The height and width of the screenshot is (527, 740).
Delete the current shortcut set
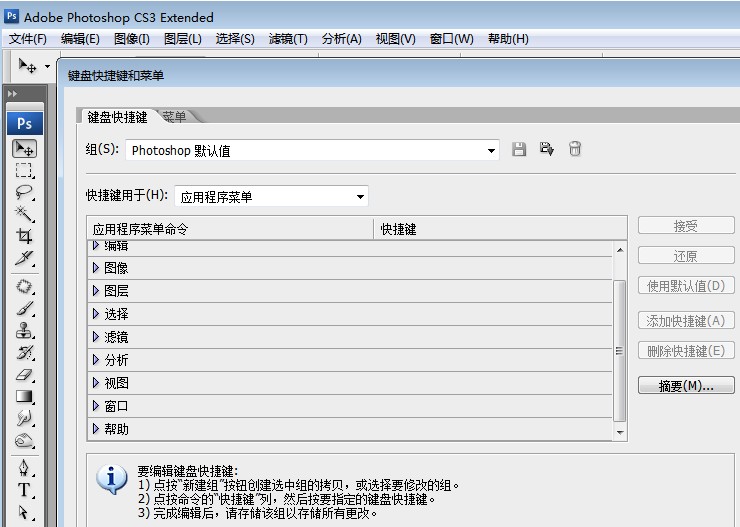(x=575, y=149)
